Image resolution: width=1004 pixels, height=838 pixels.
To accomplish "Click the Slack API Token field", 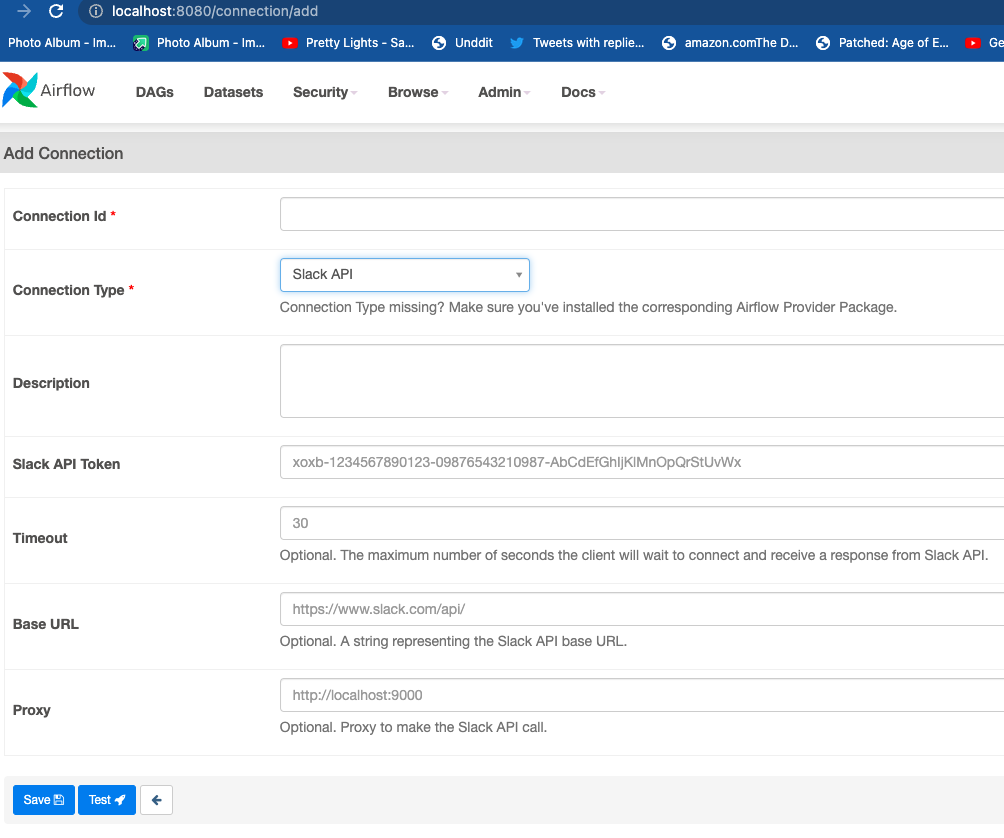I will click(x=642, y=462).
